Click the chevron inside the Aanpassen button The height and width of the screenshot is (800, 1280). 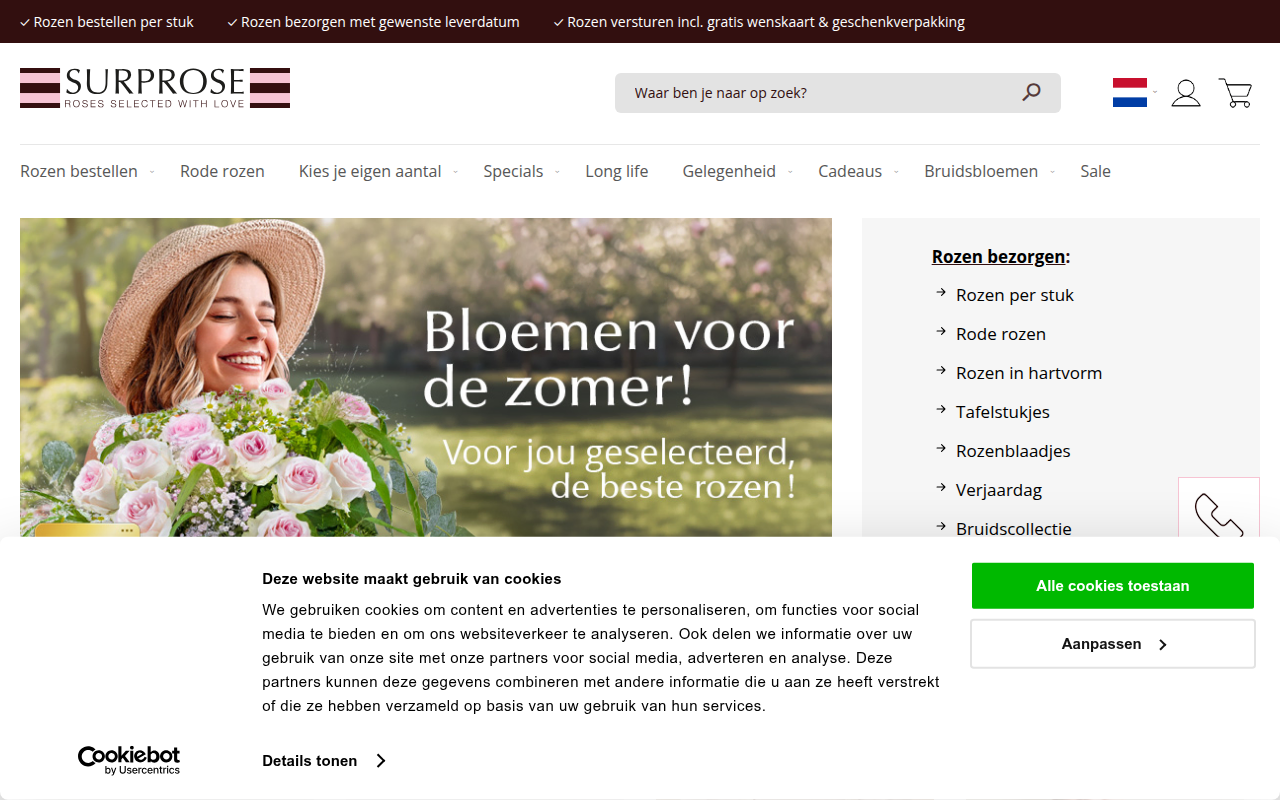[x=1163, y=645]
